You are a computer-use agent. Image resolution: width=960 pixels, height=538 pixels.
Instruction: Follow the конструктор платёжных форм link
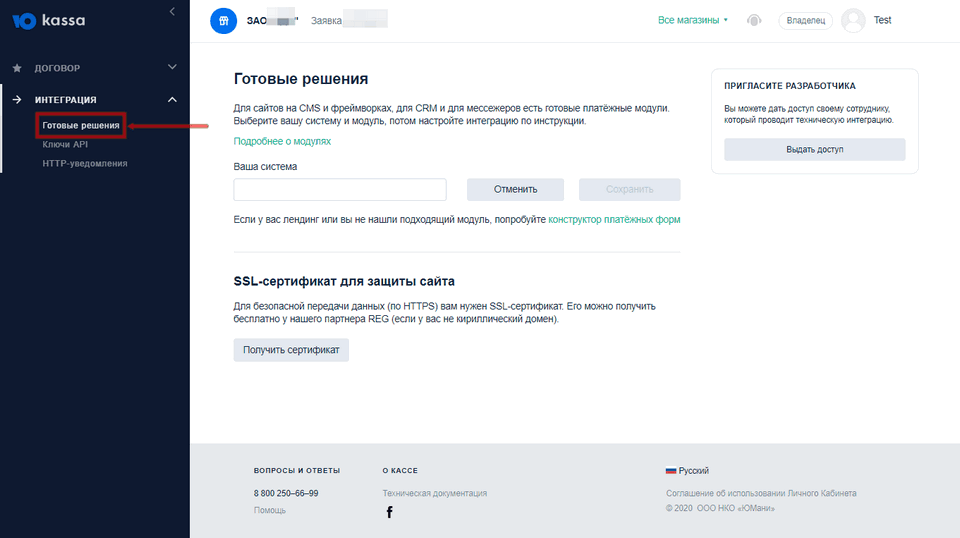[x=614, y=218]
